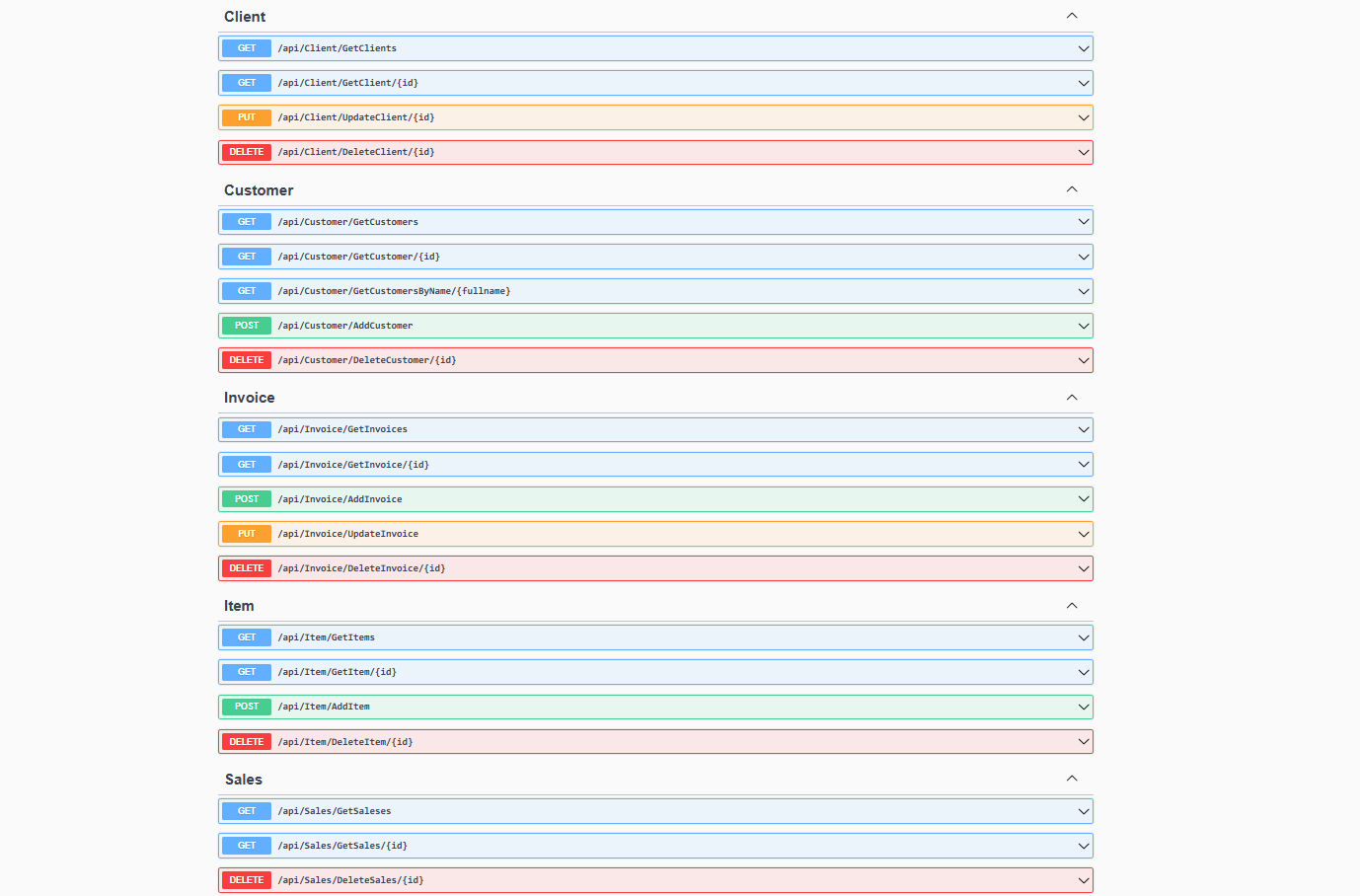Expand the DeleteSales endpoint chevron
Viewport: 1360px width, 896px height.
coord(1083,880)
